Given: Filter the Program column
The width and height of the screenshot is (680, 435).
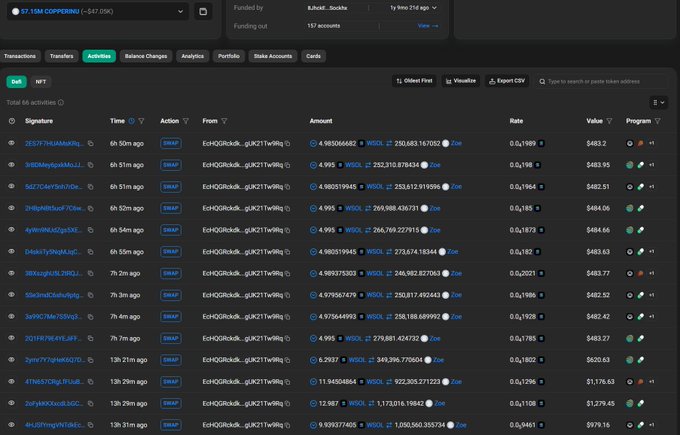Looking at the screenshot, I should click(x=657, y=121).
